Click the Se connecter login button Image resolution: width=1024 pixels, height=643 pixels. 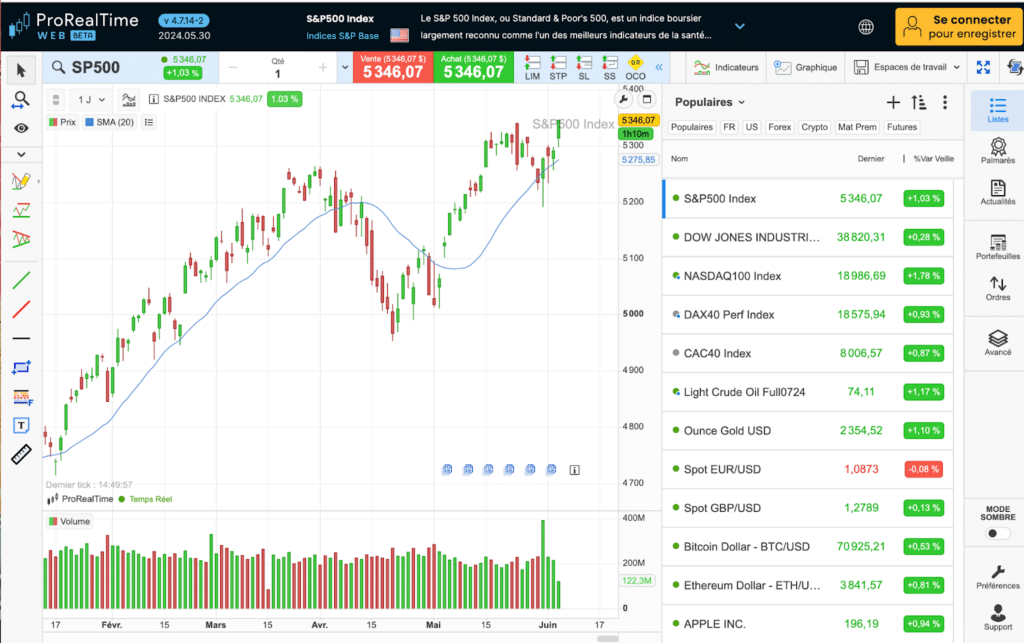click(959, 27)
